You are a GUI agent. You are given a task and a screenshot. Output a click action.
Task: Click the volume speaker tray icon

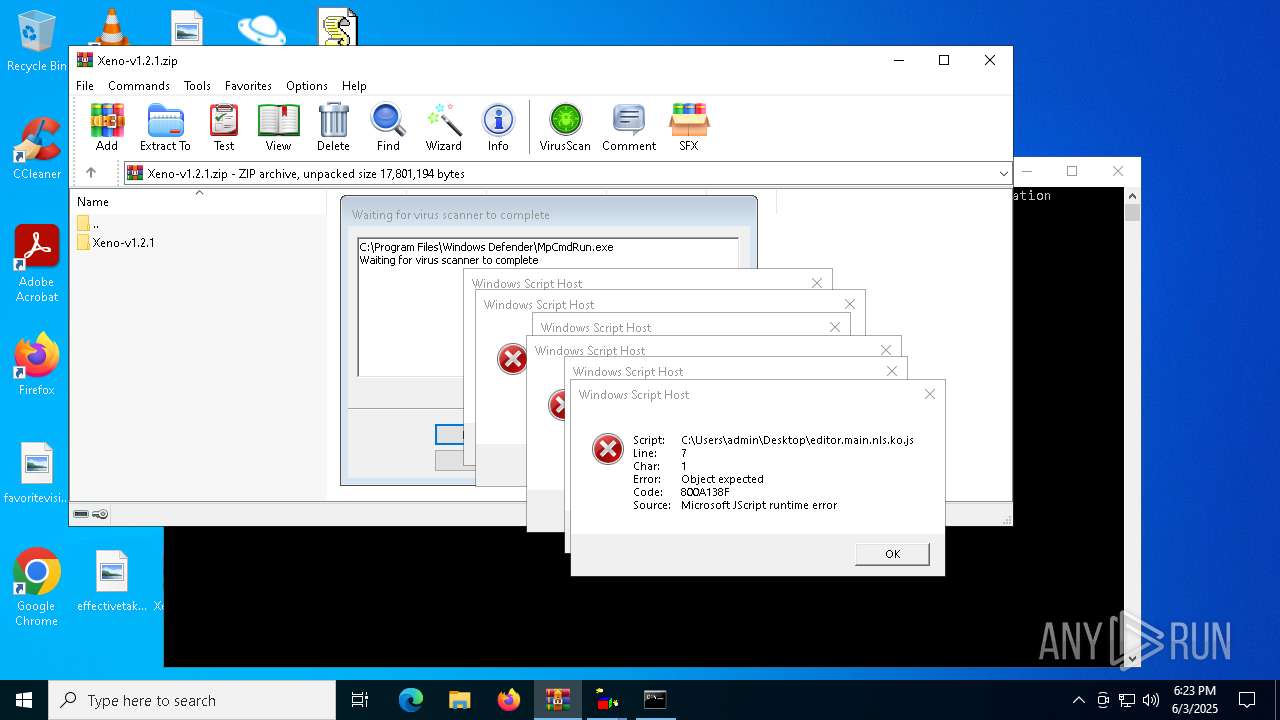pos(1151,700)
